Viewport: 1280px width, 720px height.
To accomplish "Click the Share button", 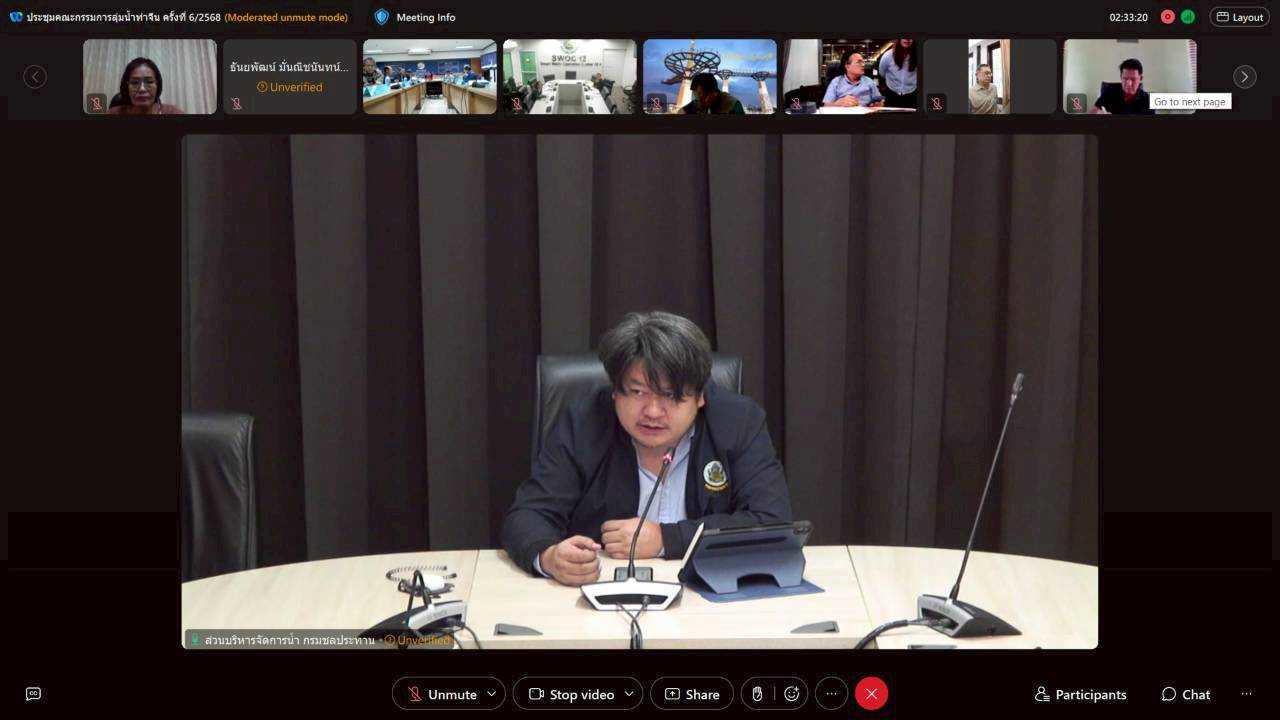I will pyautogui.click(x=691, y=694).
